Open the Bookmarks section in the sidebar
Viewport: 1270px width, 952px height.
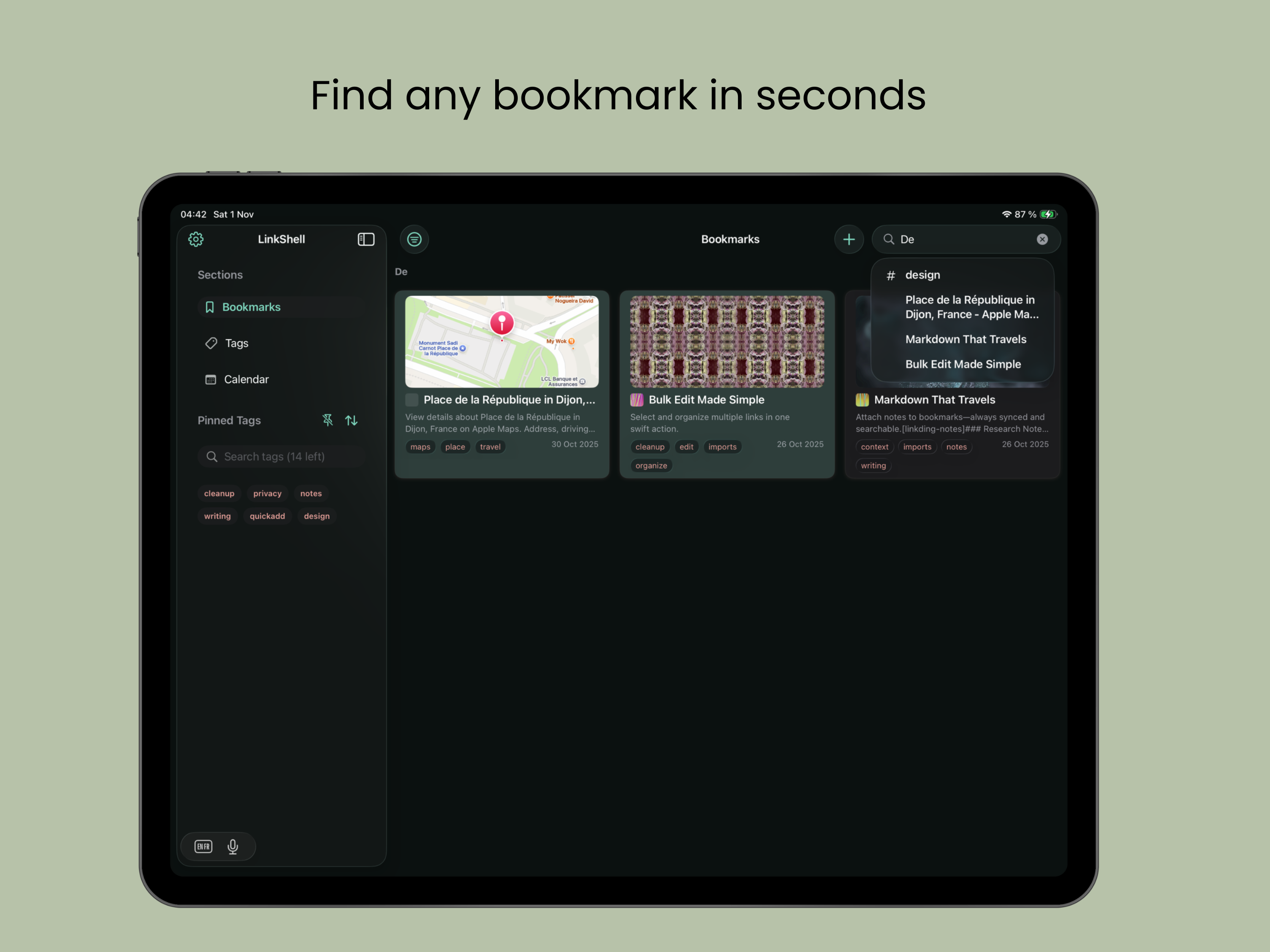pos(251,307)
